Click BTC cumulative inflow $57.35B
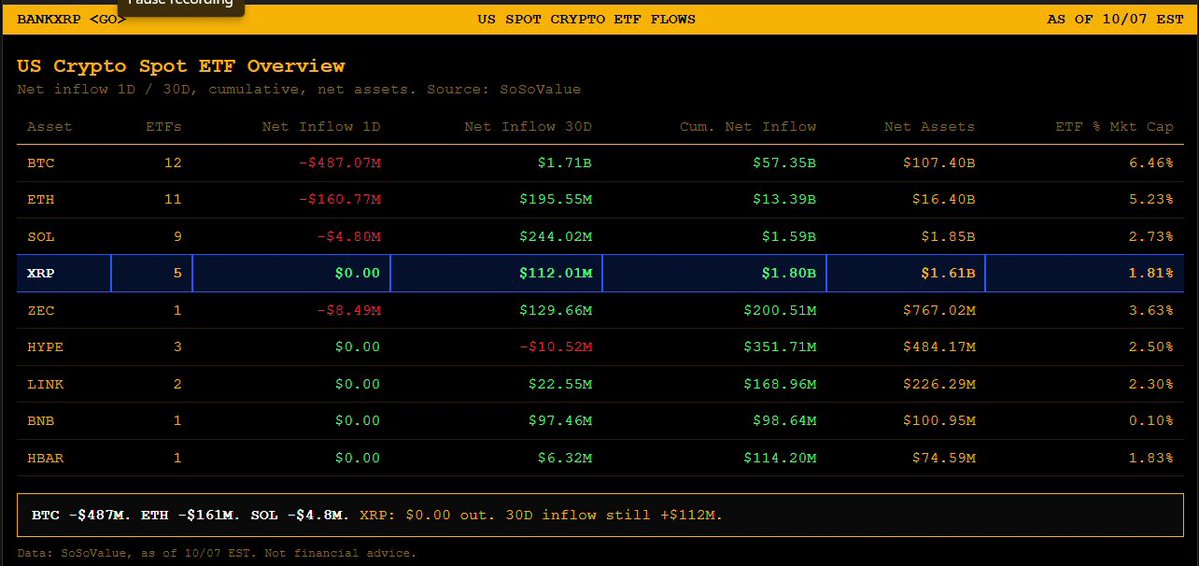The image size is (1199, 566). (x=785, y=163)
